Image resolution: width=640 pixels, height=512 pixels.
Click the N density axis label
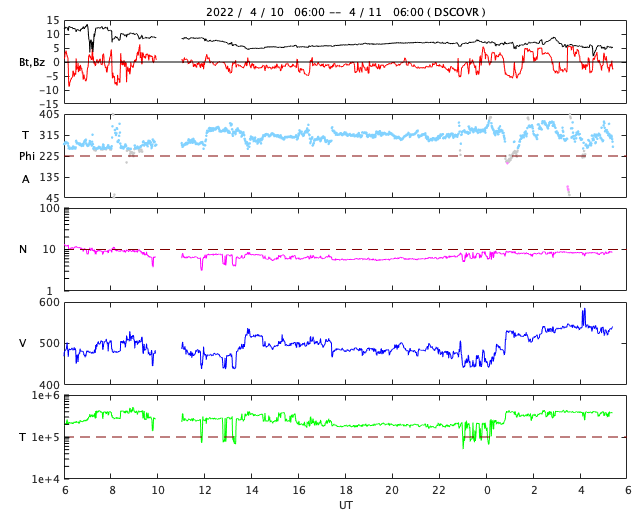[23, 249]
